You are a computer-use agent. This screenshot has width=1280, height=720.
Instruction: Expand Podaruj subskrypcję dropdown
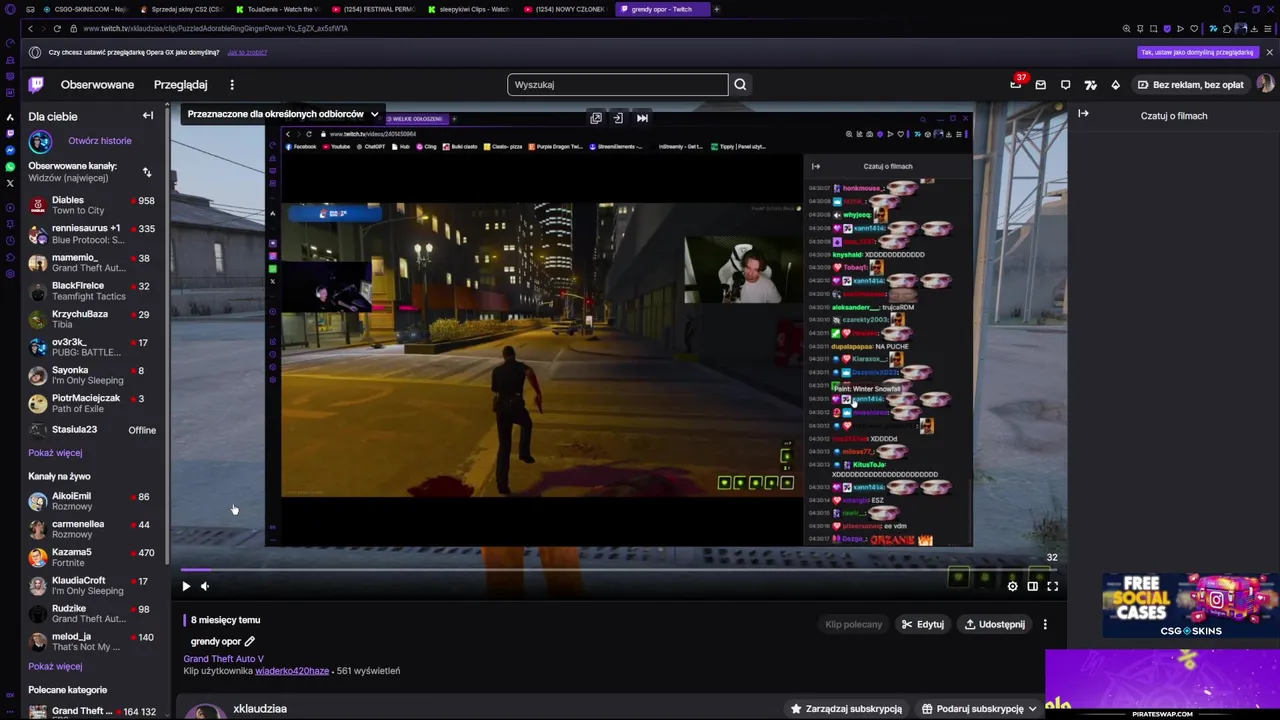(979, 709)
